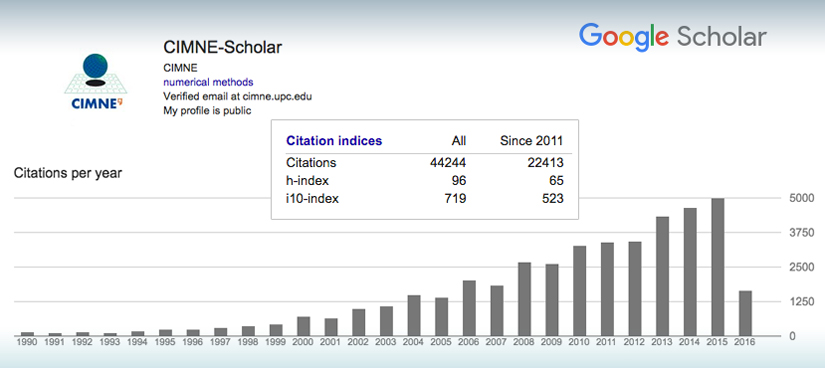The width and height of the screenshot is (825, 368).
Task: Click the h-index row label
Action: point(308,181)
